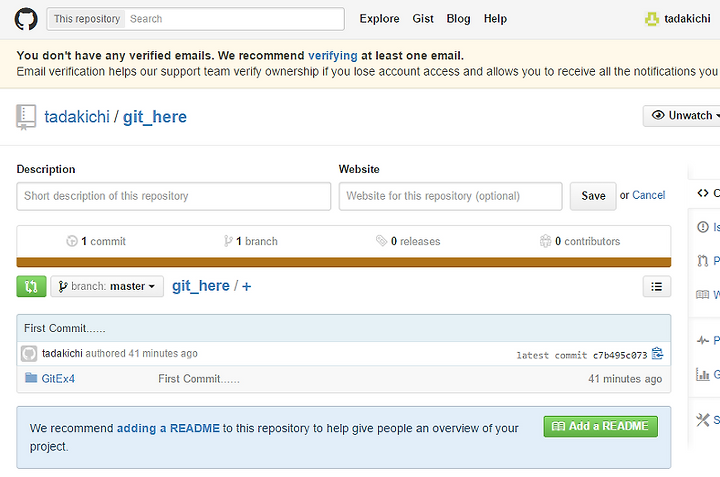The height and width of the screenshot is (477, 720).
Task: Focus the repository Search field
Action: tap(234, 19)
